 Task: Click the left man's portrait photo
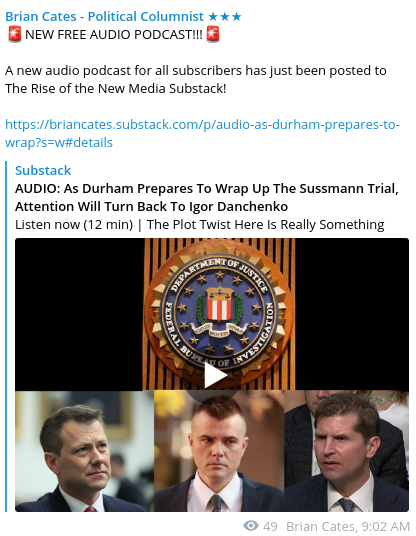point(84,451)
